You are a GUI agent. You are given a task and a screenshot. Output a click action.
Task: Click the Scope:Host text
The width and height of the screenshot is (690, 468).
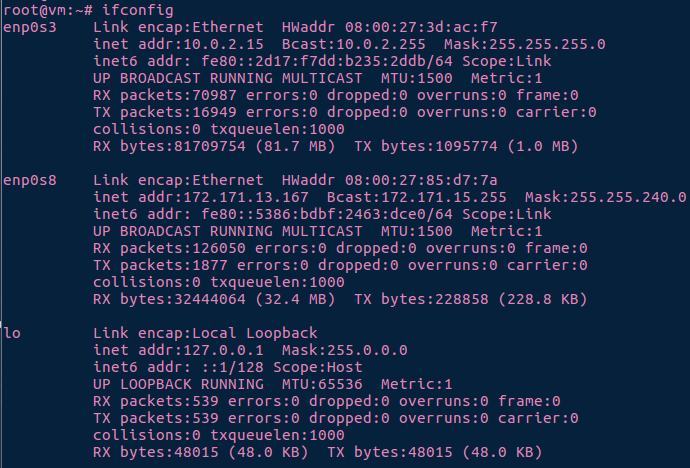click(318, 367)
